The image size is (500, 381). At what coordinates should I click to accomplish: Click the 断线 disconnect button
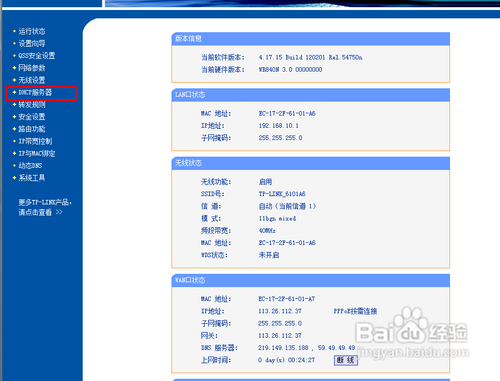tap(346, 360)
